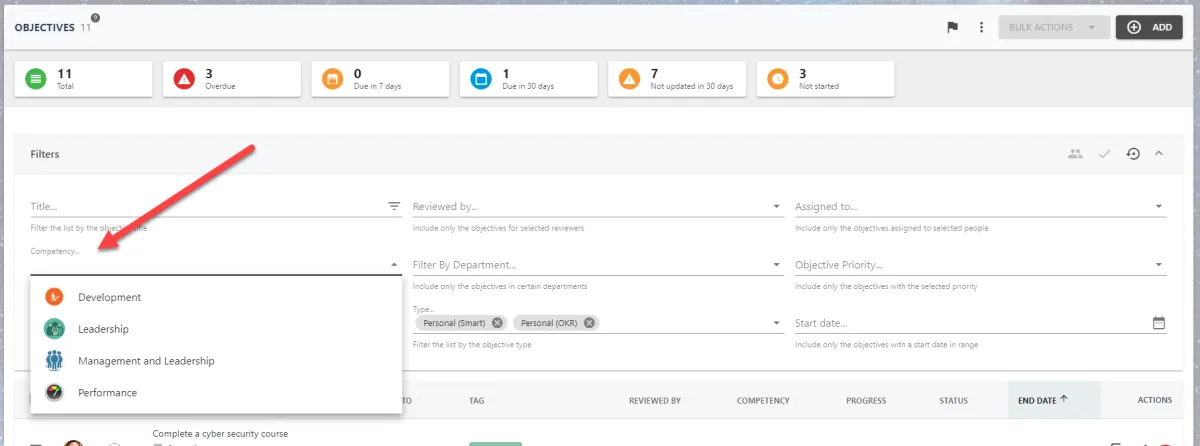This screenshot has width=1200, height=446.
Task: Select the Not started card
Action: click(825, 79)
